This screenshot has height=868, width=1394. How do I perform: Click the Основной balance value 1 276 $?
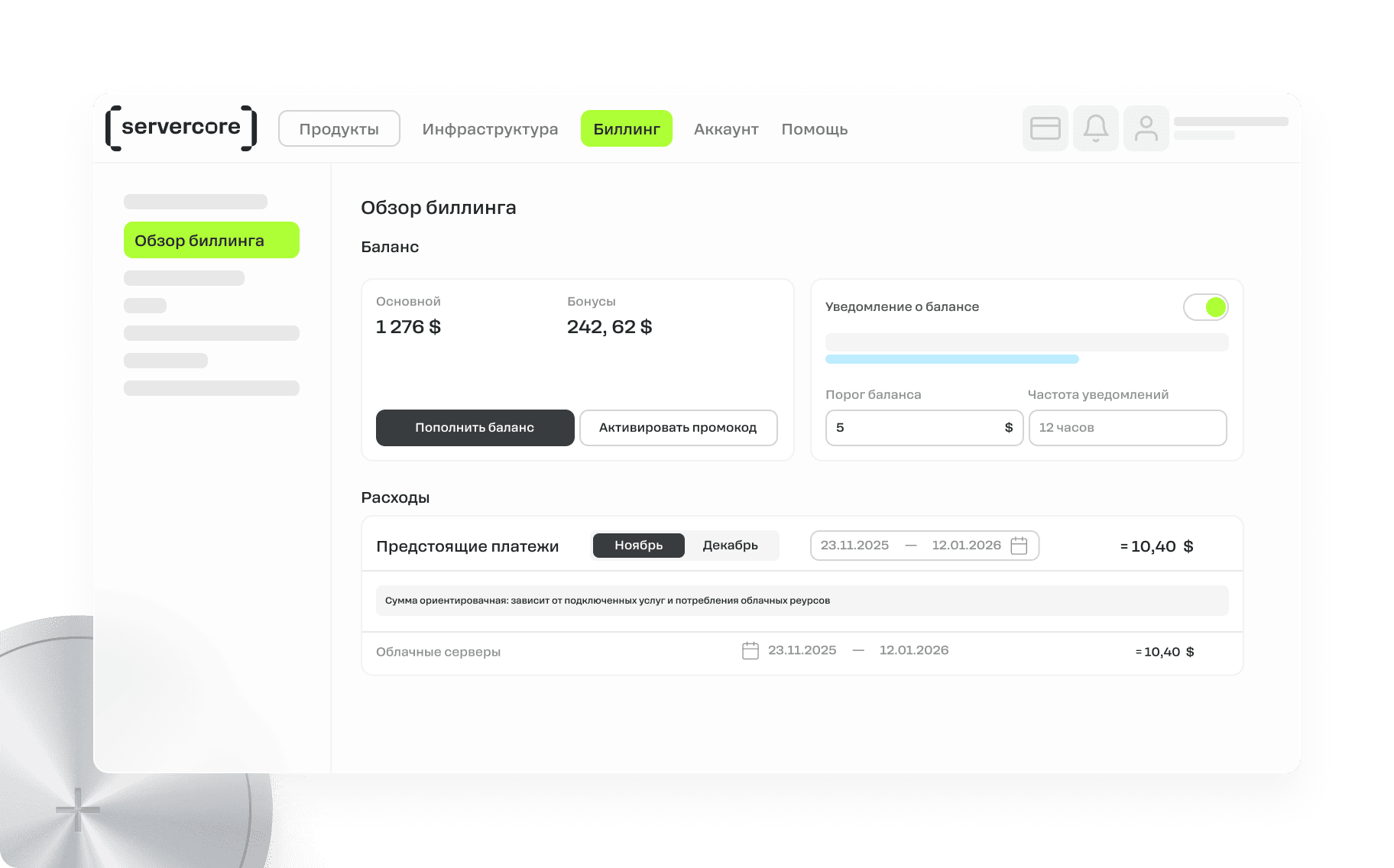click(408, 327)
